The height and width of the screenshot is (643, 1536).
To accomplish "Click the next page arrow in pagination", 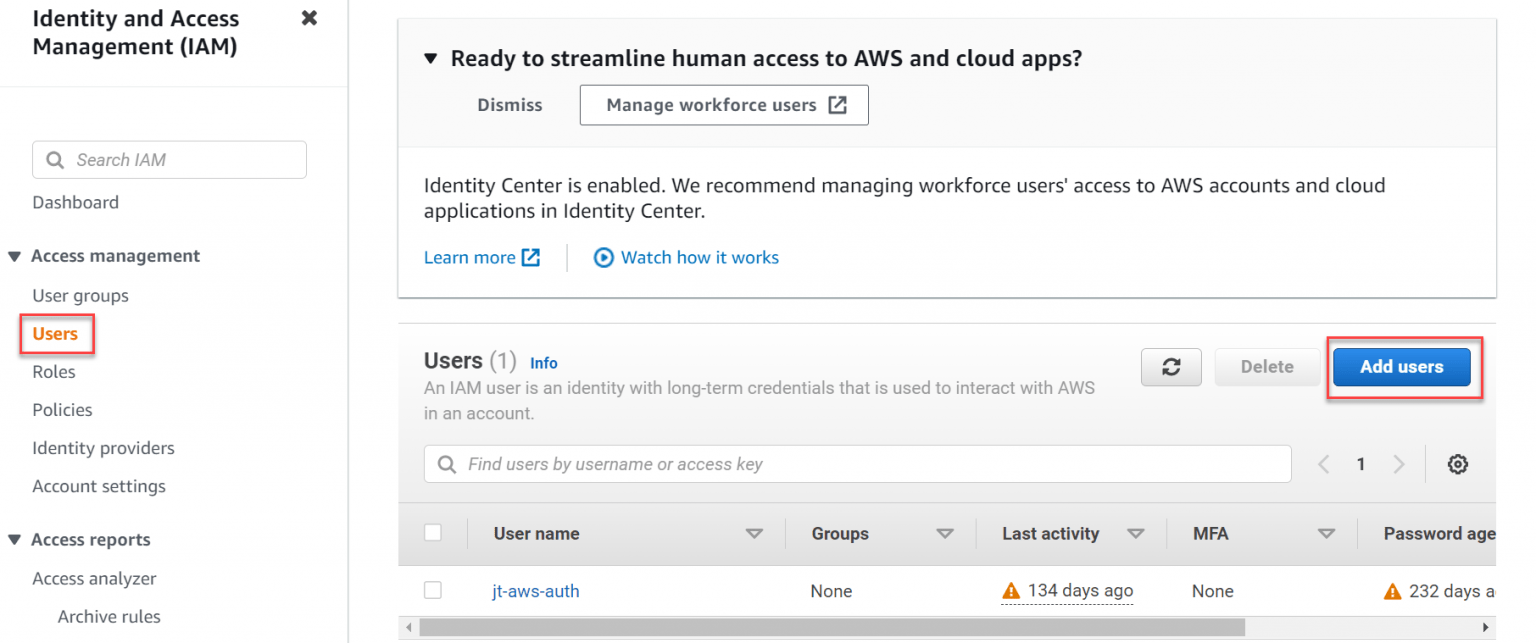I will [1398, 464].
